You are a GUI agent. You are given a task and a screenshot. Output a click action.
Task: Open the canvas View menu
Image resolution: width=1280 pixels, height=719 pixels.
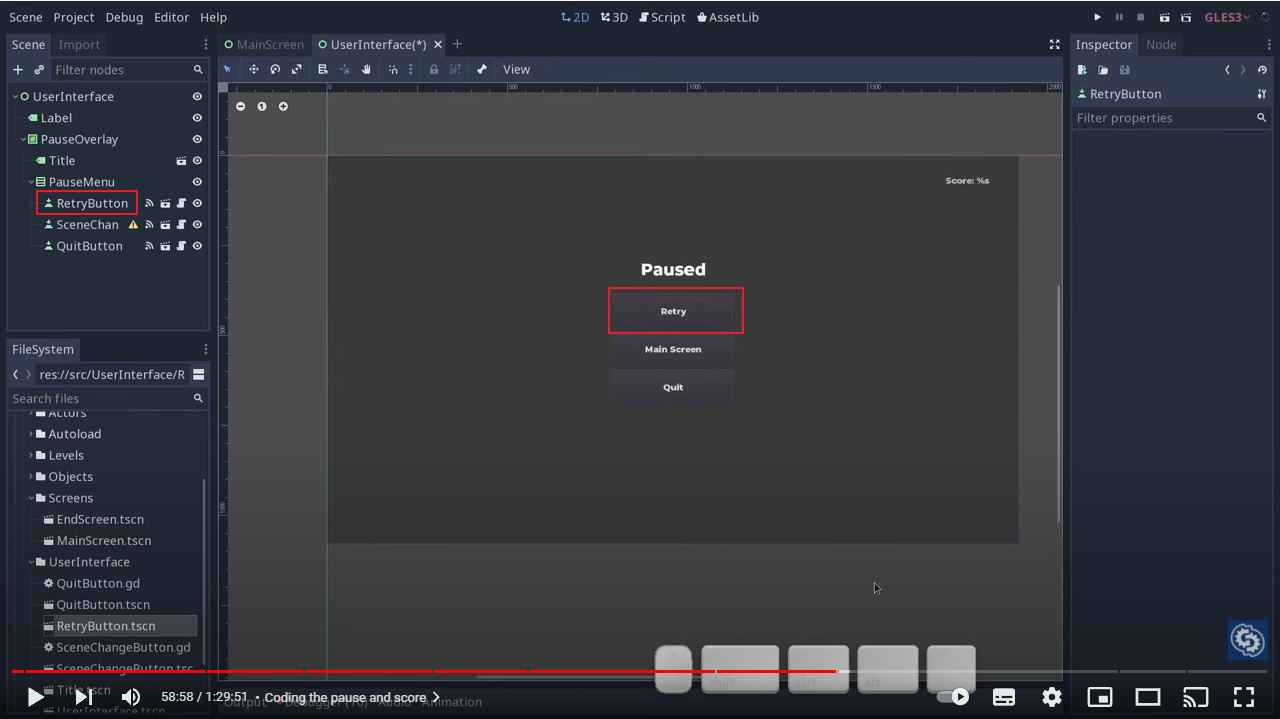pos(516,69)
